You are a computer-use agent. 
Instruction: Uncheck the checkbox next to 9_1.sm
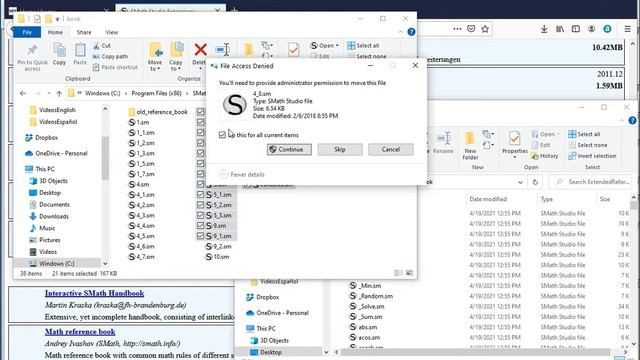[x=200, y=236]
